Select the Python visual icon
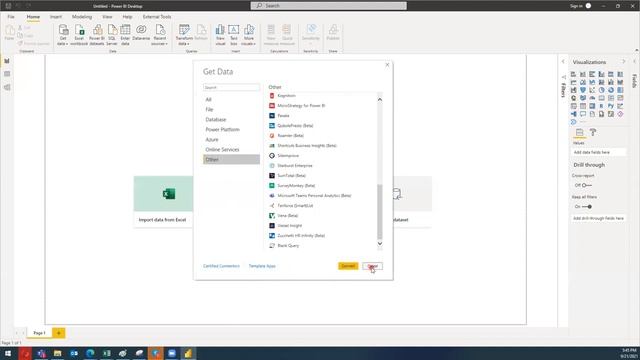Image resolution: width=640 pixels, height=360 pixels. (611, 106)
